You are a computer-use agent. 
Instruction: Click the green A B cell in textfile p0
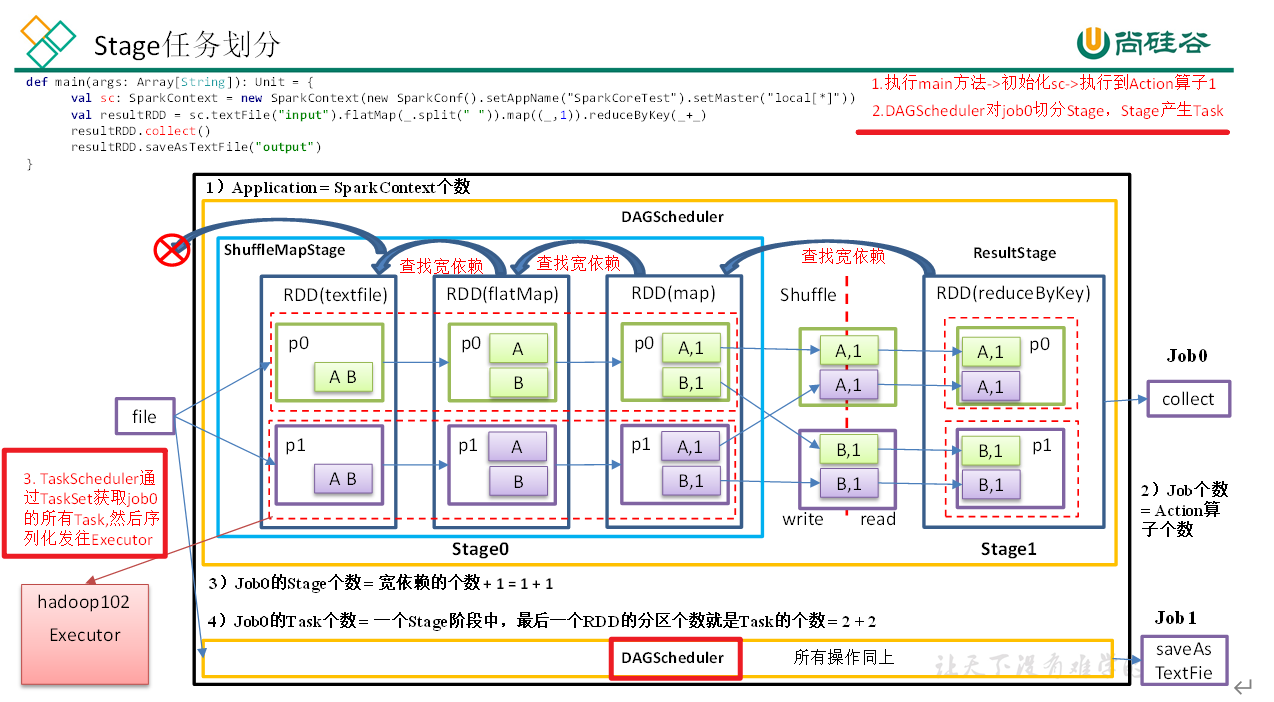(343, 377)
